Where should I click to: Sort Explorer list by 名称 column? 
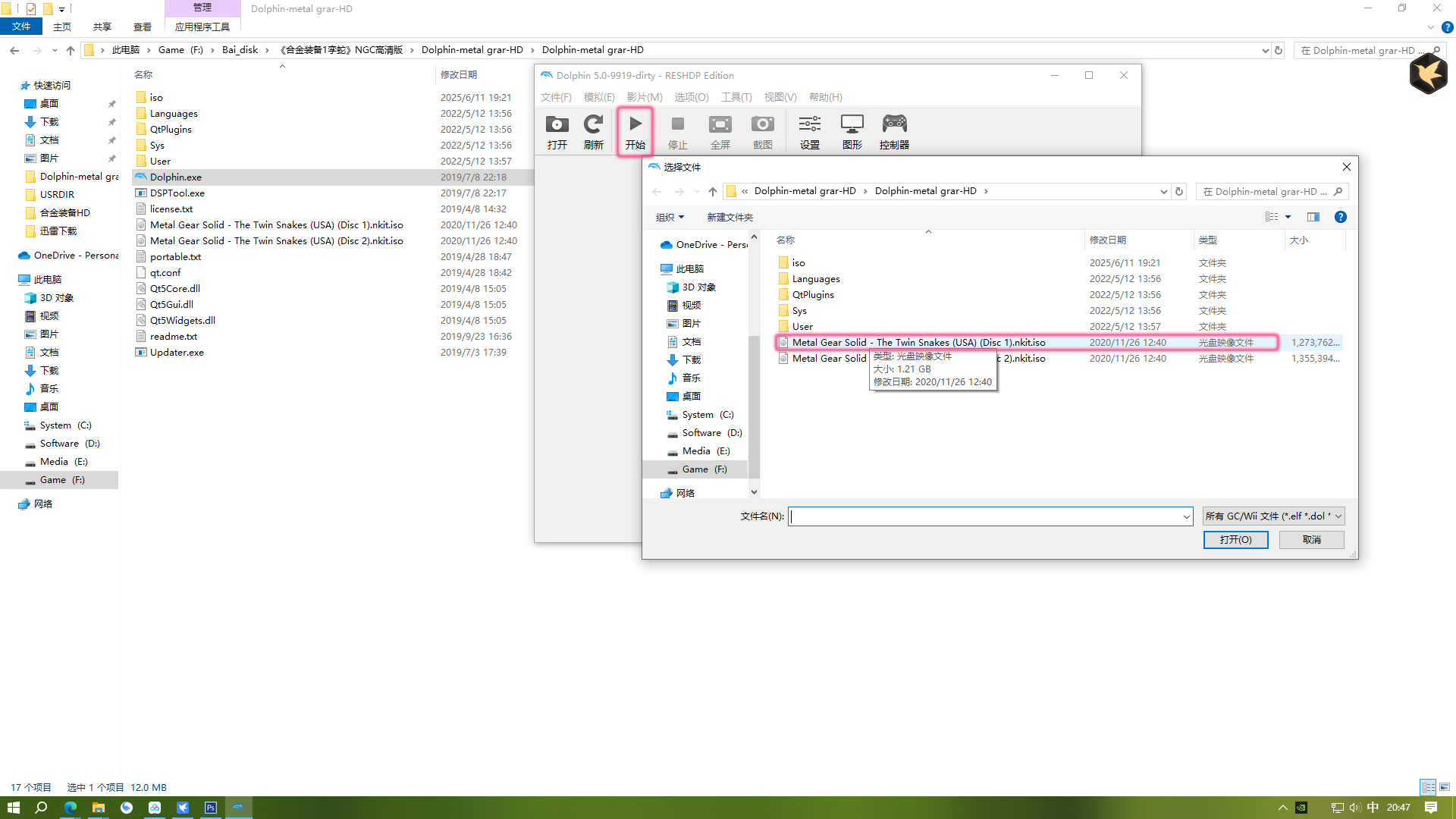(143, 74)
